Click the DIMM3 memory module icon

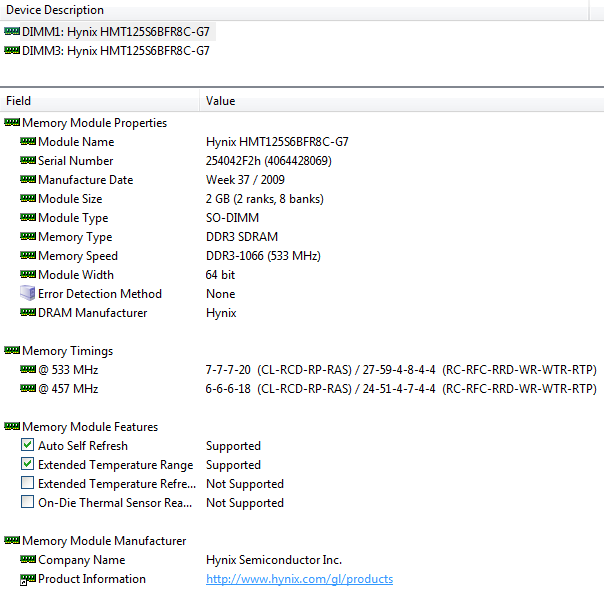[x=12, y=51]
